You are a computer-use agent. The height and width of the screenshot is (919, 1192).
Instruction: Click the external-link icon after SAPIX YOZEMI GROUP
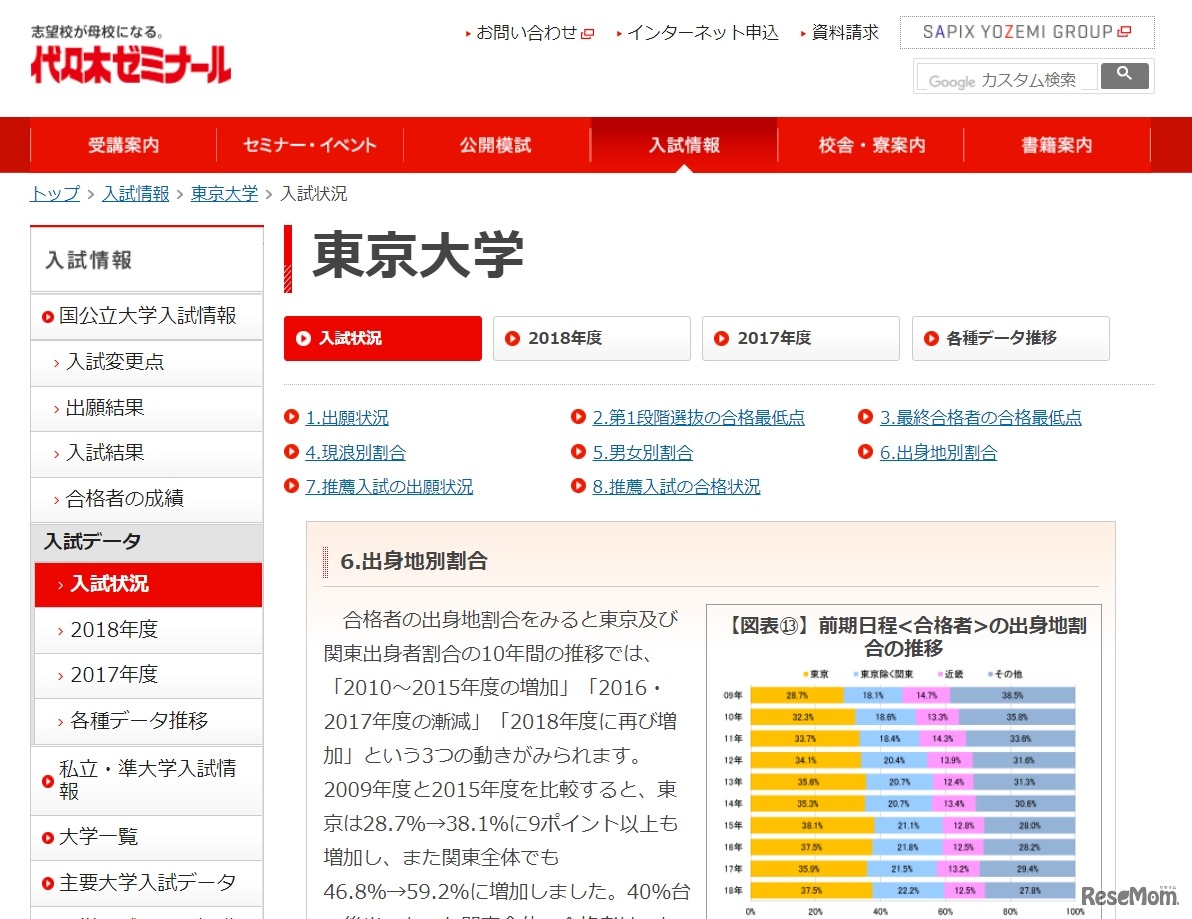1122,31
